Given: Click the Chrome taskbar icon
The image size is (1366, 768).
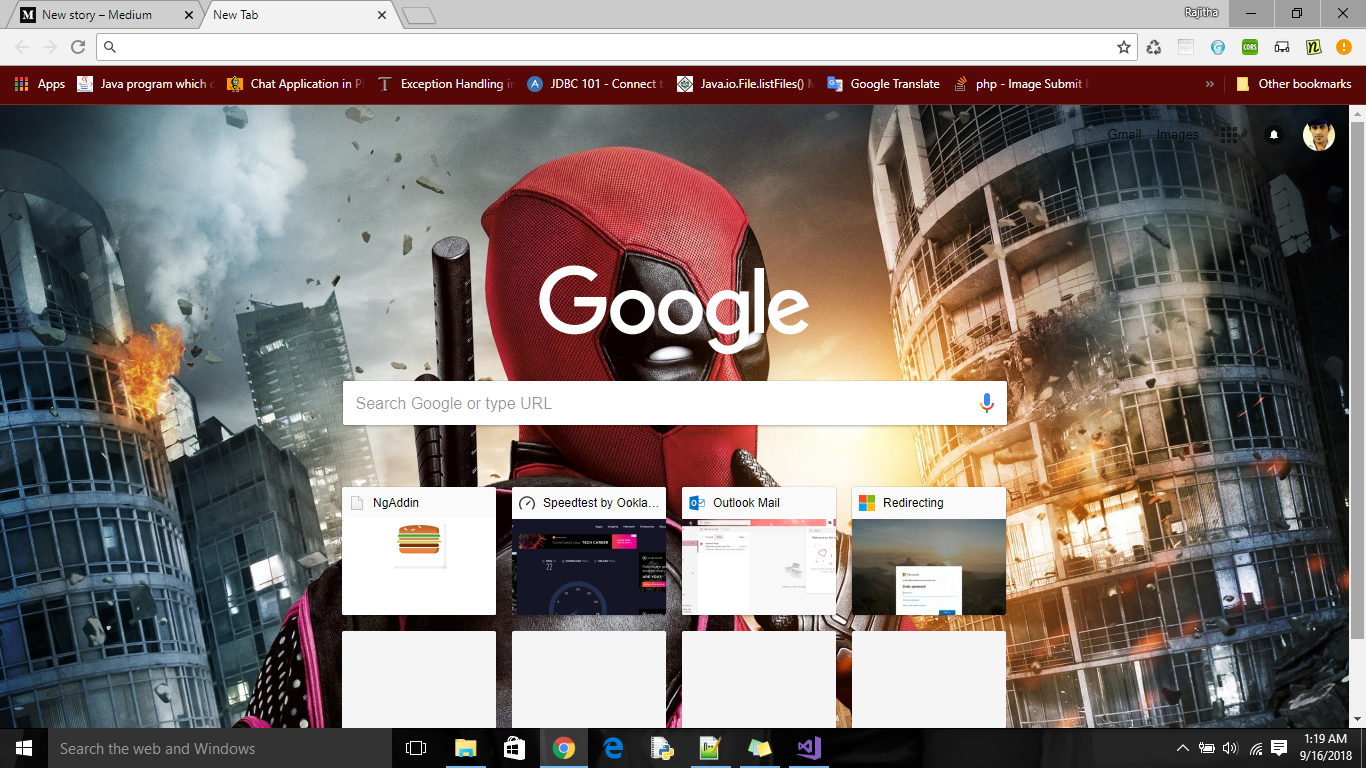Looking at the screenshot, I should pos(564,748).
